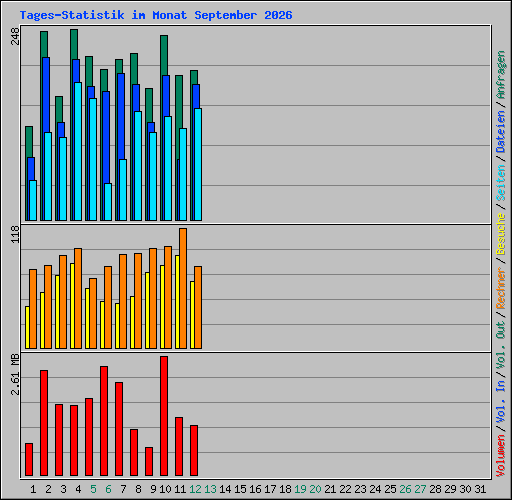Click the '2.61 MB' y-axis label
This screenshot has height=500, width=512.
pyautogui.click(x=15, y=374)
